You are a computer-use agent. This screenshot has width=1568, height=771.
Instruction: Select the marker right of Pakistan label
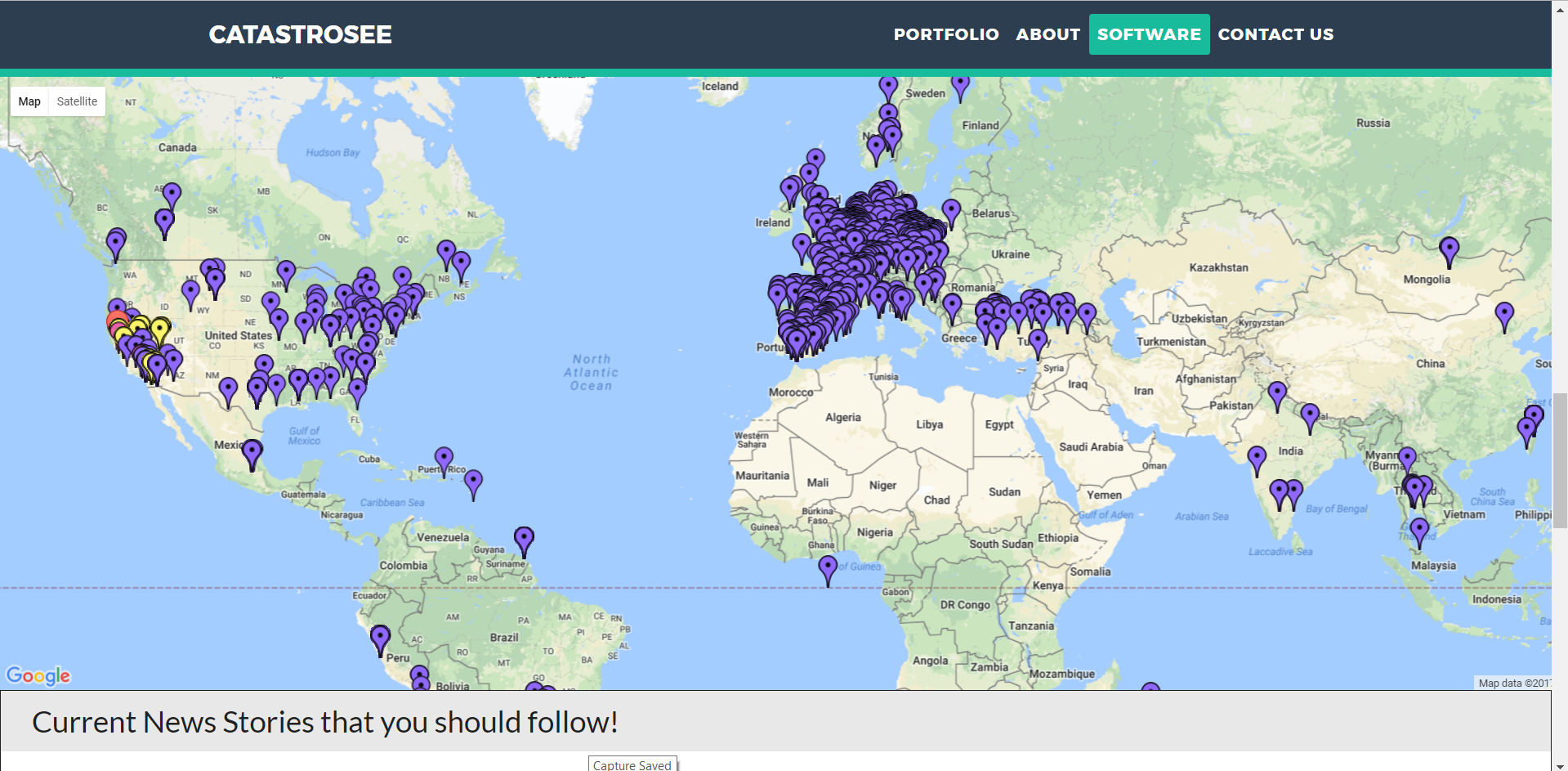1277,397
